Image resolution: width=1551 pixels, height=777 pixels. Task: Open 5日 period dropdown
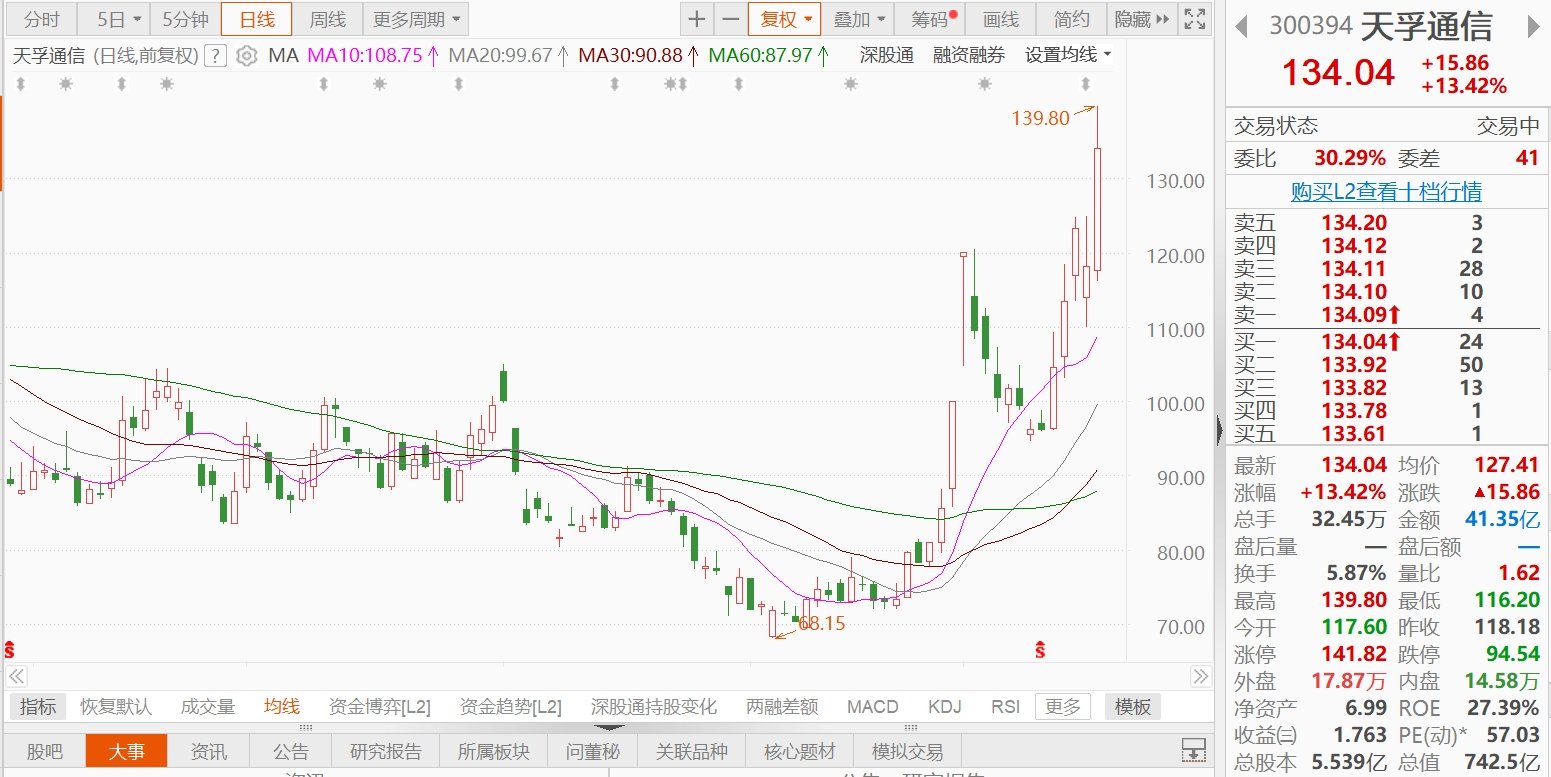[112, 19]
